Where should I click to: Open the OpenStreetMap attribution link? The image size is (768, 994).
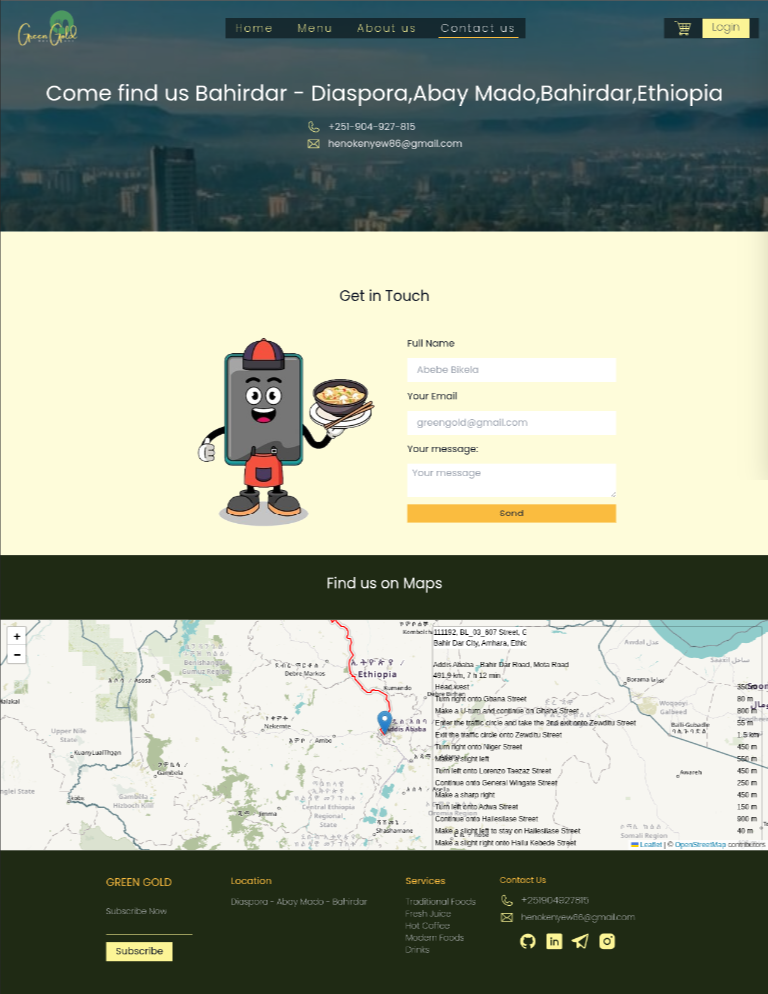point(700,845)
